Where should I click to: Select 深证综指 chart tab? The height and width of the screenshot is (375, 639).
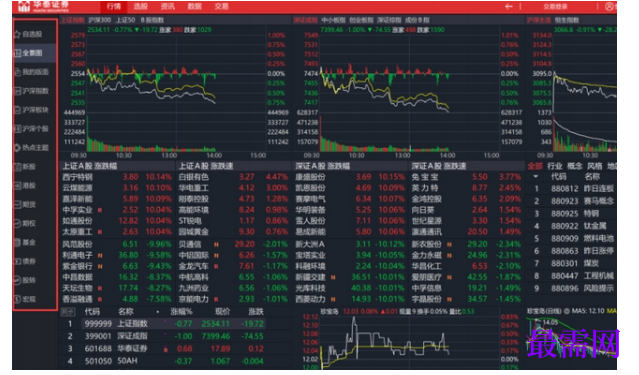point(389,20)
